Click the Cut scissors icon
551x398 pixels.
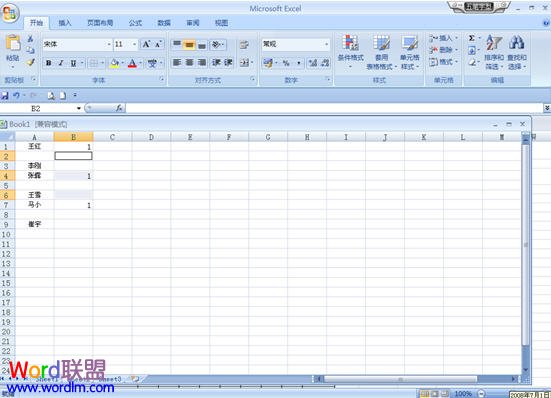(31, 39)
